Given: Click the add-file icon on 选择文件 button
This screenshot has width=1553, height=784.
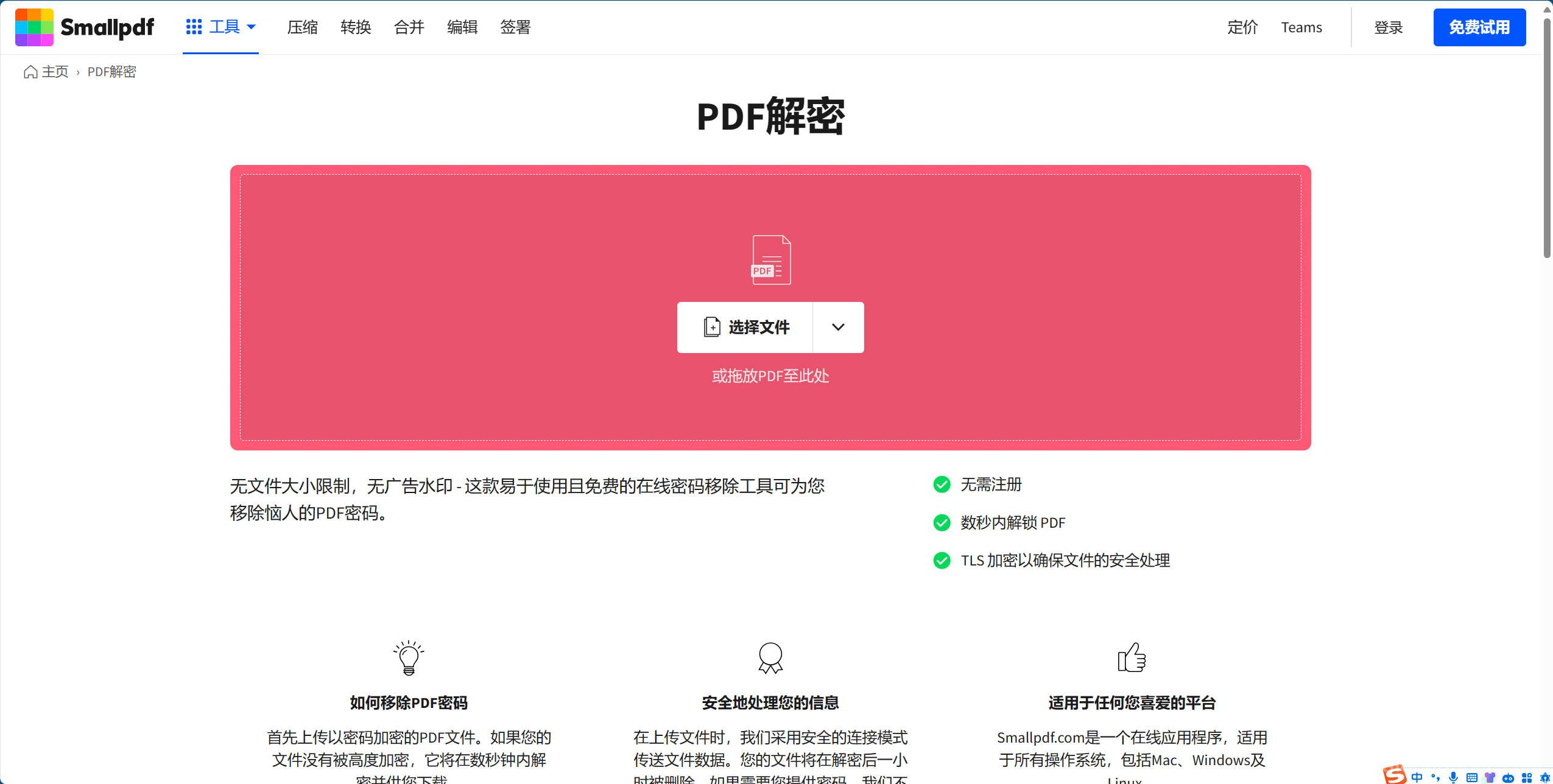Looking at the screenshot, I should (x=712, y=327).
